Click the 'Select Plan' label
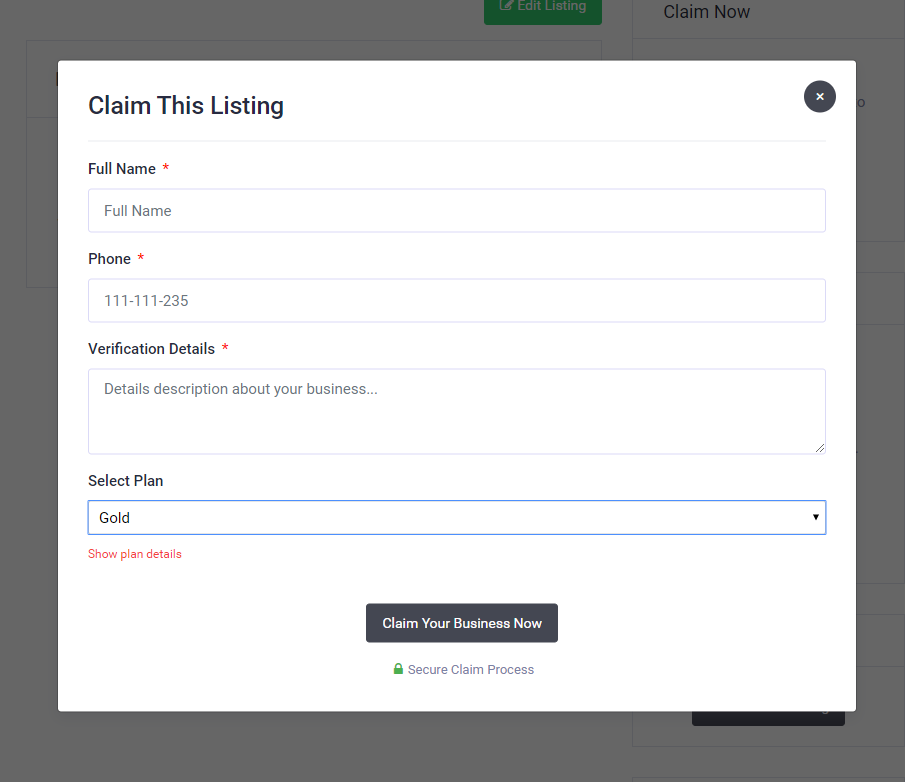Screen dimensions: 905x782 point(125,480)
